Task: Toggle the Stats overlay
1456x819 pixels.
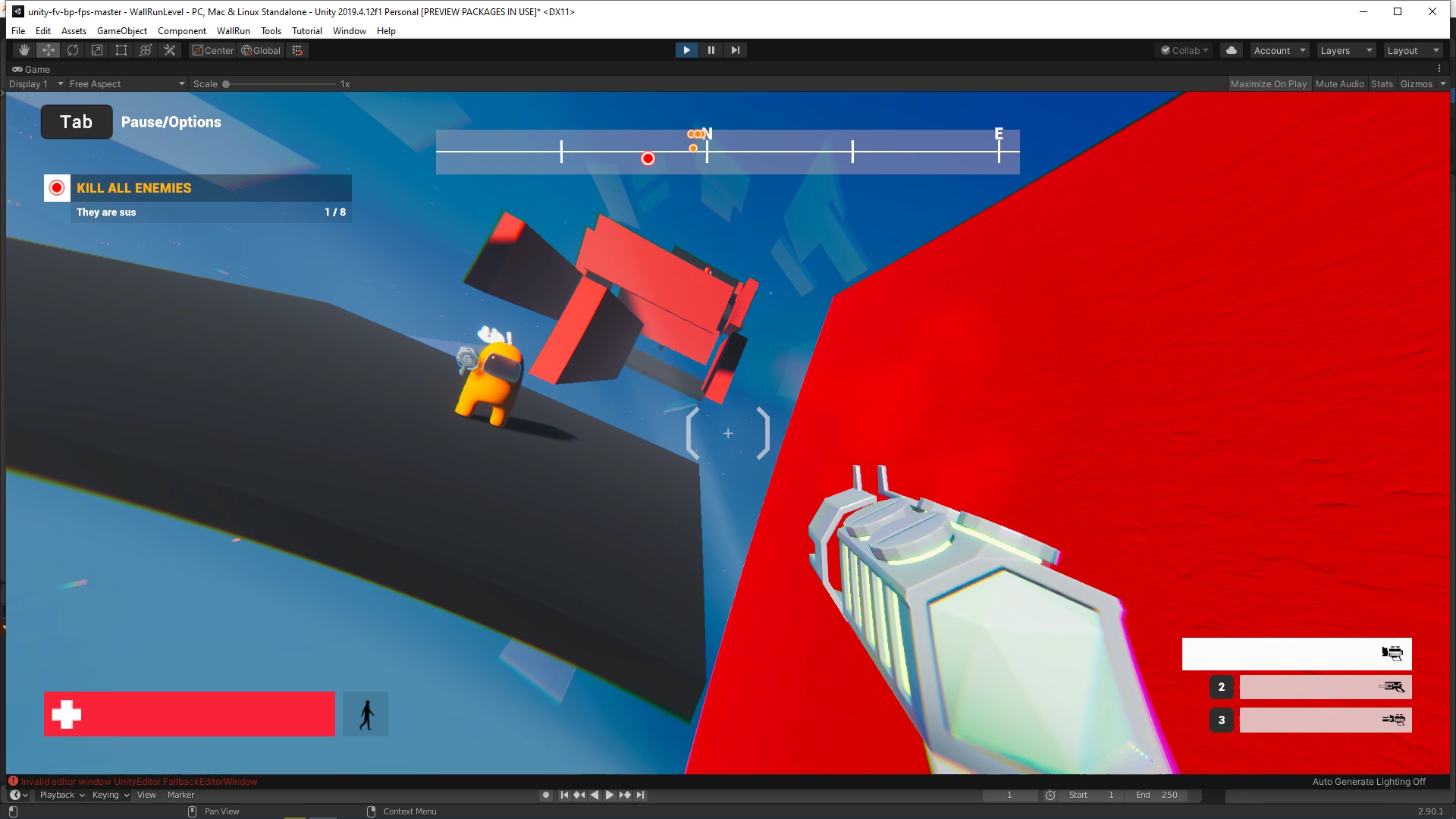Action: (1382, 84)
